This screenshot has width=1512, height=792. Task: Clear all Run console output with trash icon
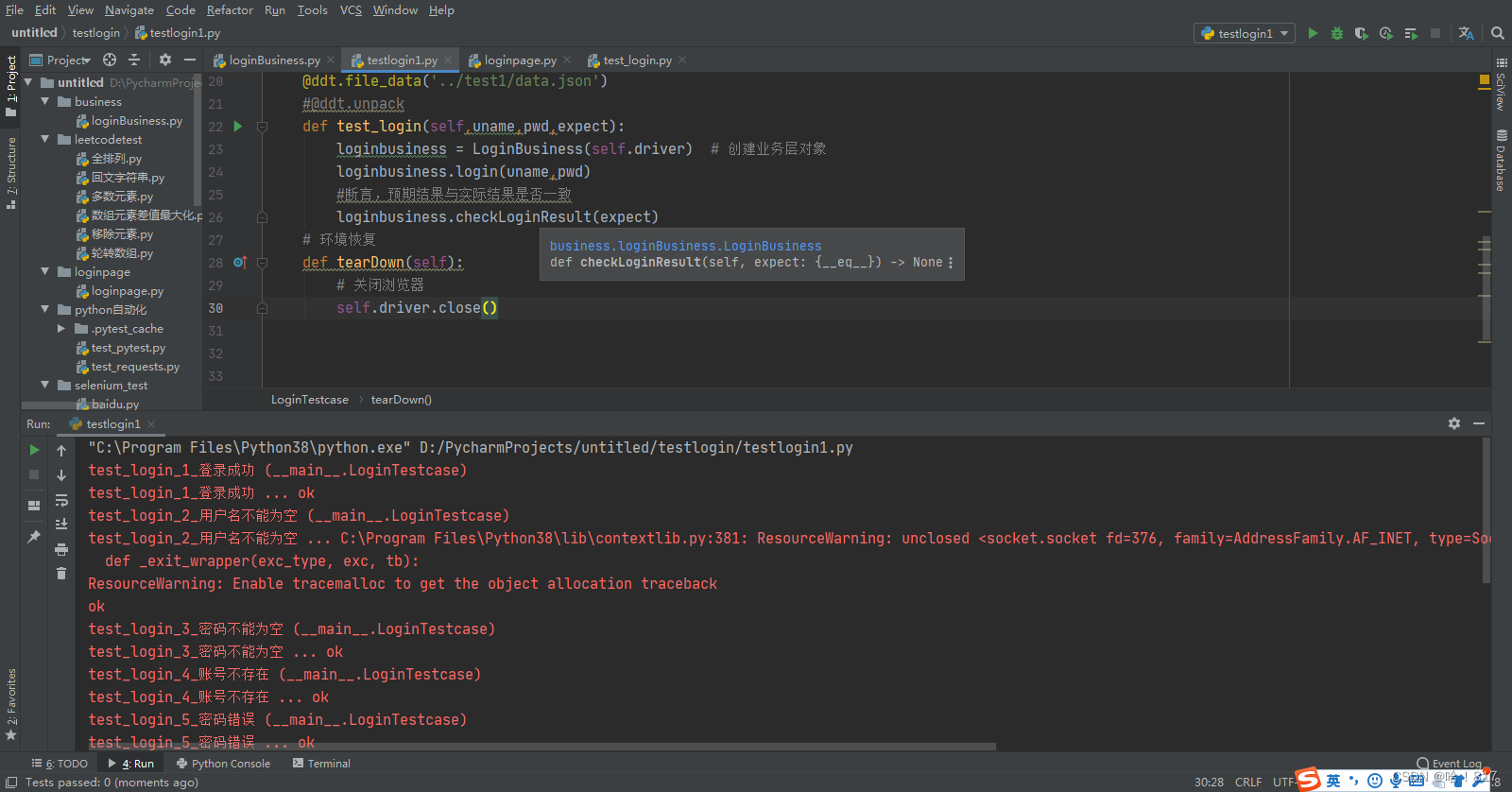[x=61, y=573]
